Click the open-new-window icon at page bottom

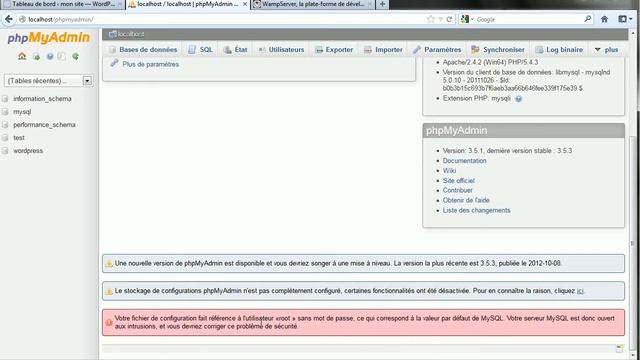tap(620, 349)
